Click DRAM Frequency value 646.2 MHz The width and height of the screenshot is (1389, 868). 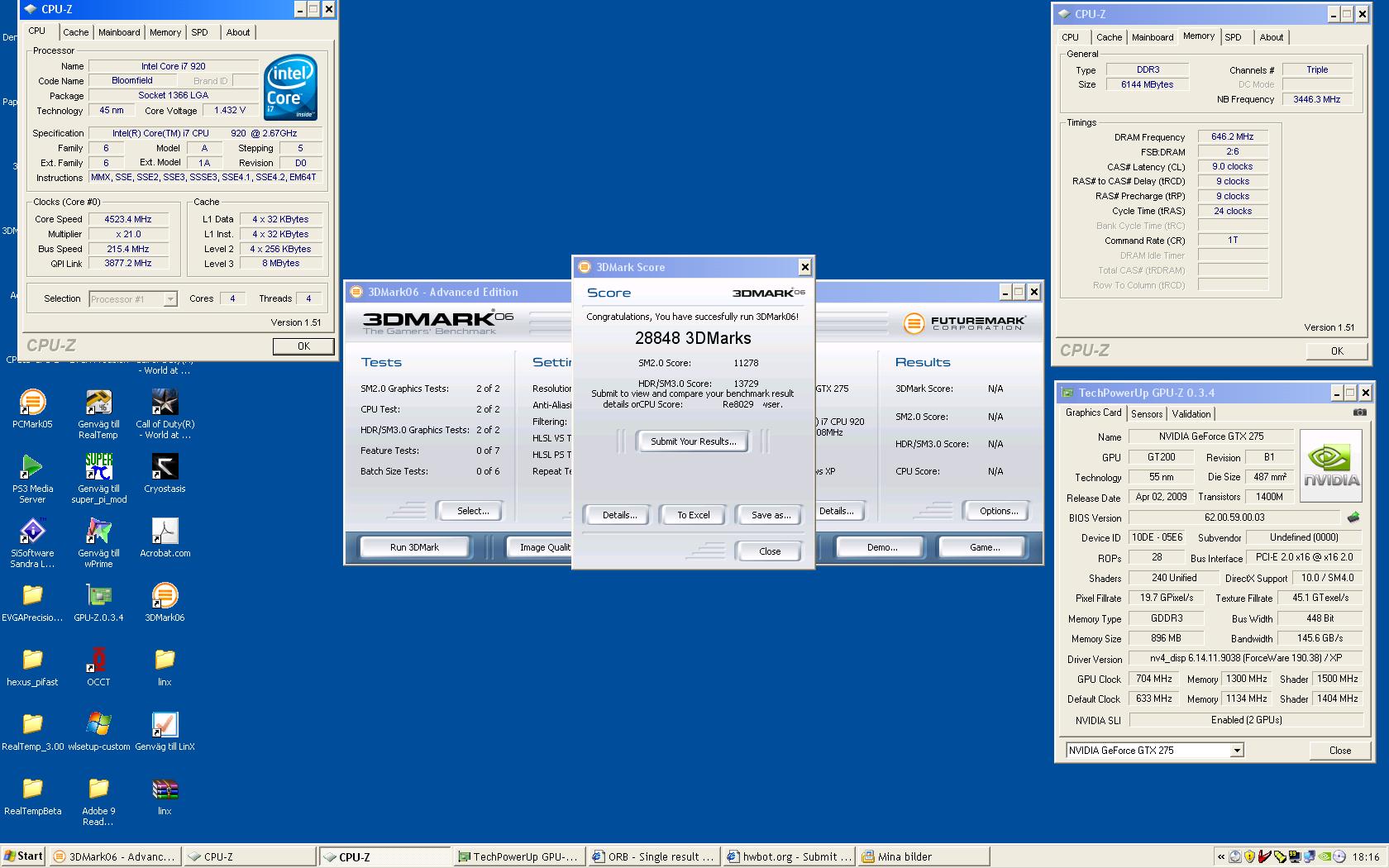(1232, 137)
